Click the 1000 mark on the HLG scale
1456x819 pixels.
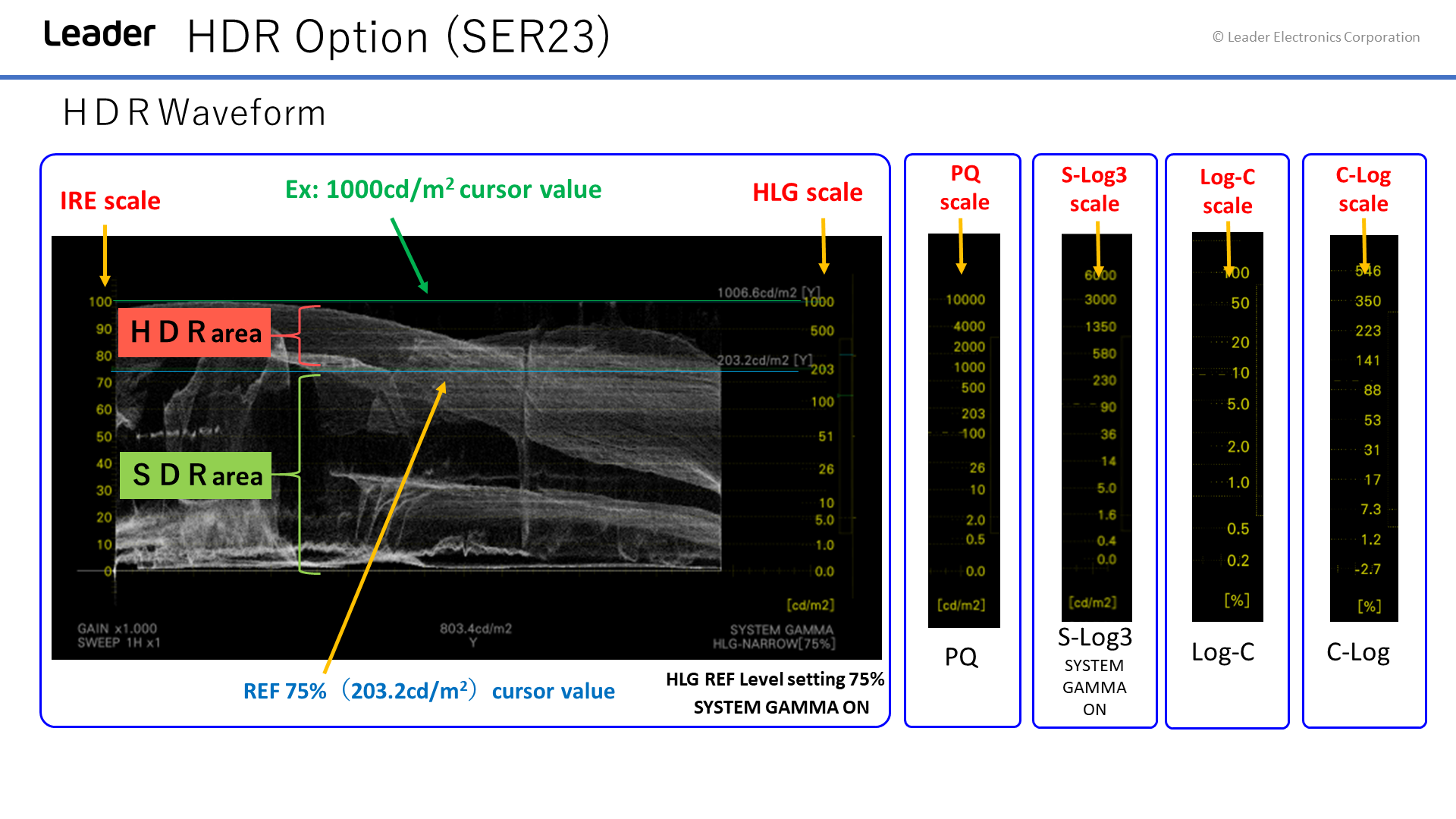(x=818, y=302)
